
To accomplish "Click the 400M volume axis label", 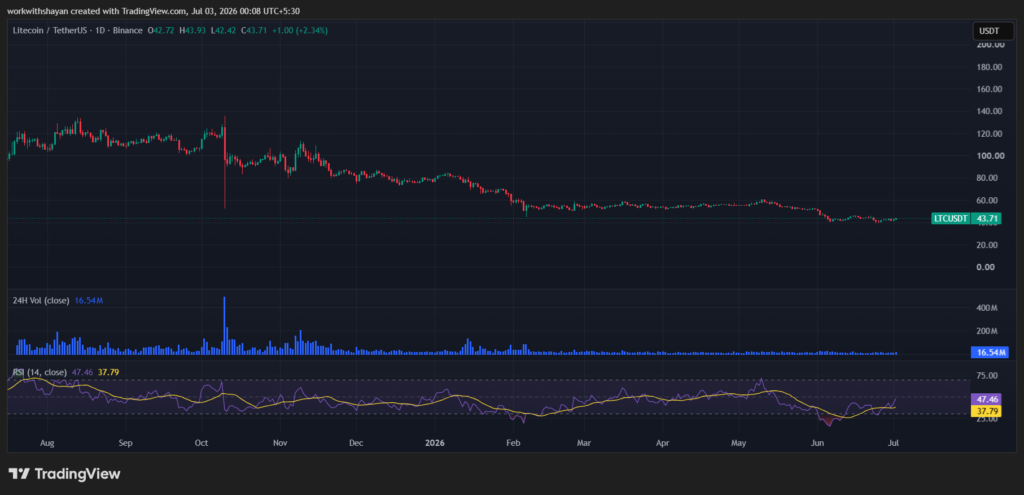I will (987, 308).
